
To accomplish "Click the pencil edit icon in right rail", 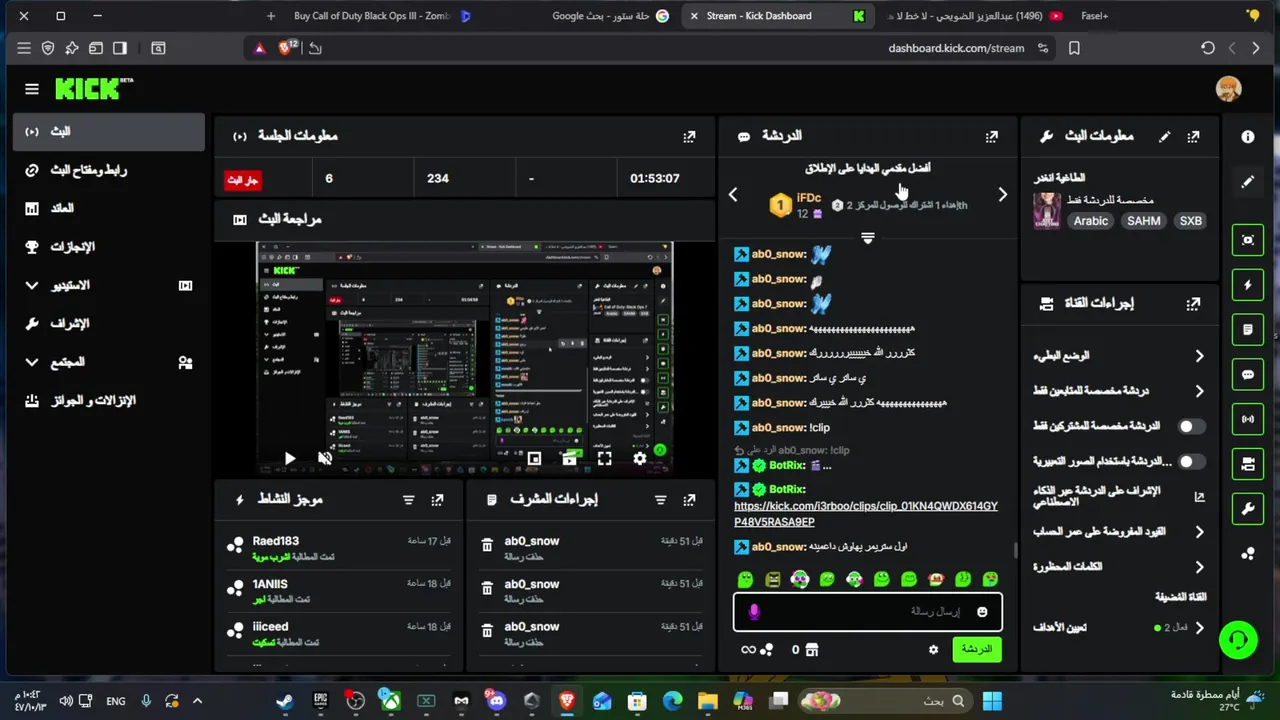I will [x=1247, y=182].
